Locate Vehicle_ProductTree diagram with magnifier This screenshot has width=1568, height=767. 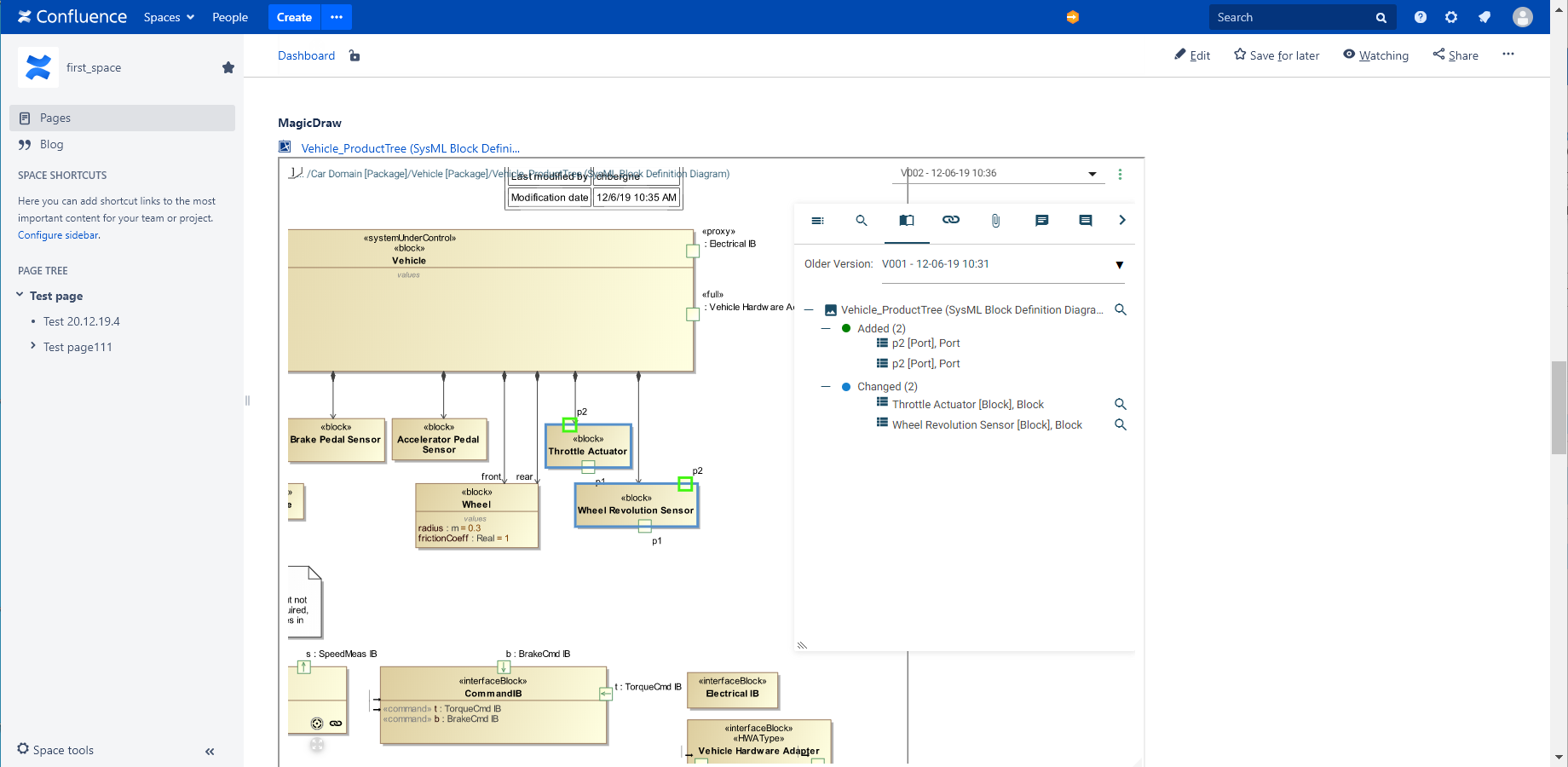1121,309
